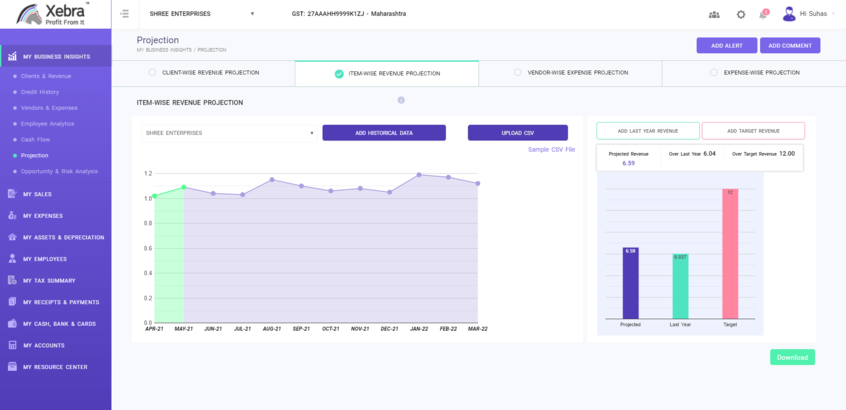Viewport: 846px width, 410px height.
Task: Open the Sample CSV File link
Action: (x=551, y=149)
